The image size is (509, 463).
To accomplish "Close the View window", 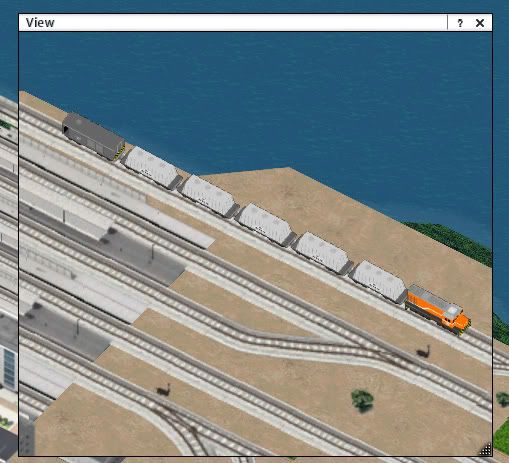I will [480, 23].
